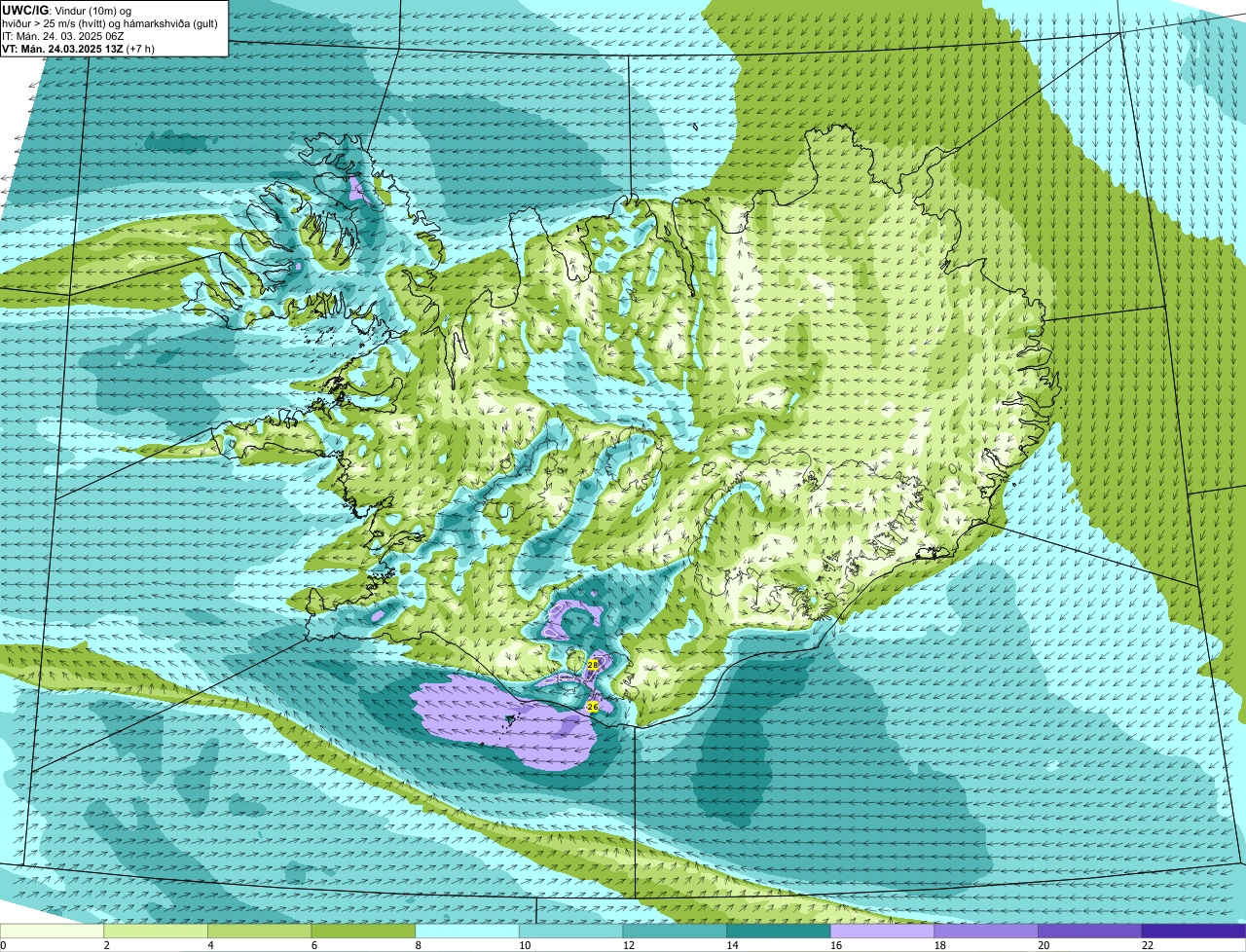Select the dark teal 14–16 m/s legend swatch
Image resolution: width=1246 pixels, height=952 pixels.
(779, 931)
